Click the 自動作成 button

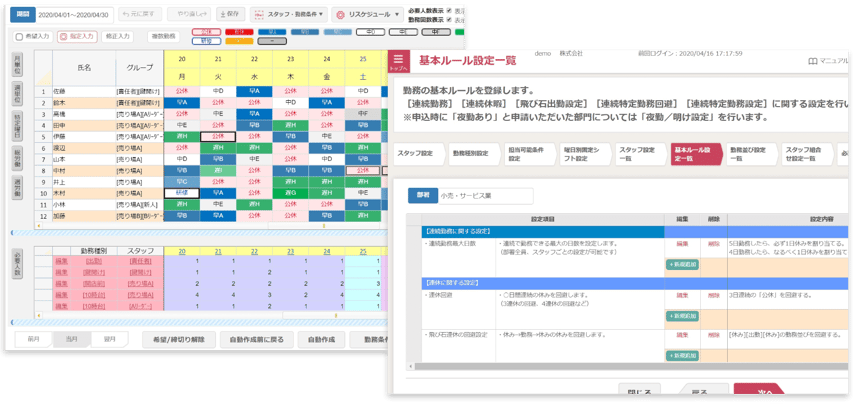coord(321,339)
